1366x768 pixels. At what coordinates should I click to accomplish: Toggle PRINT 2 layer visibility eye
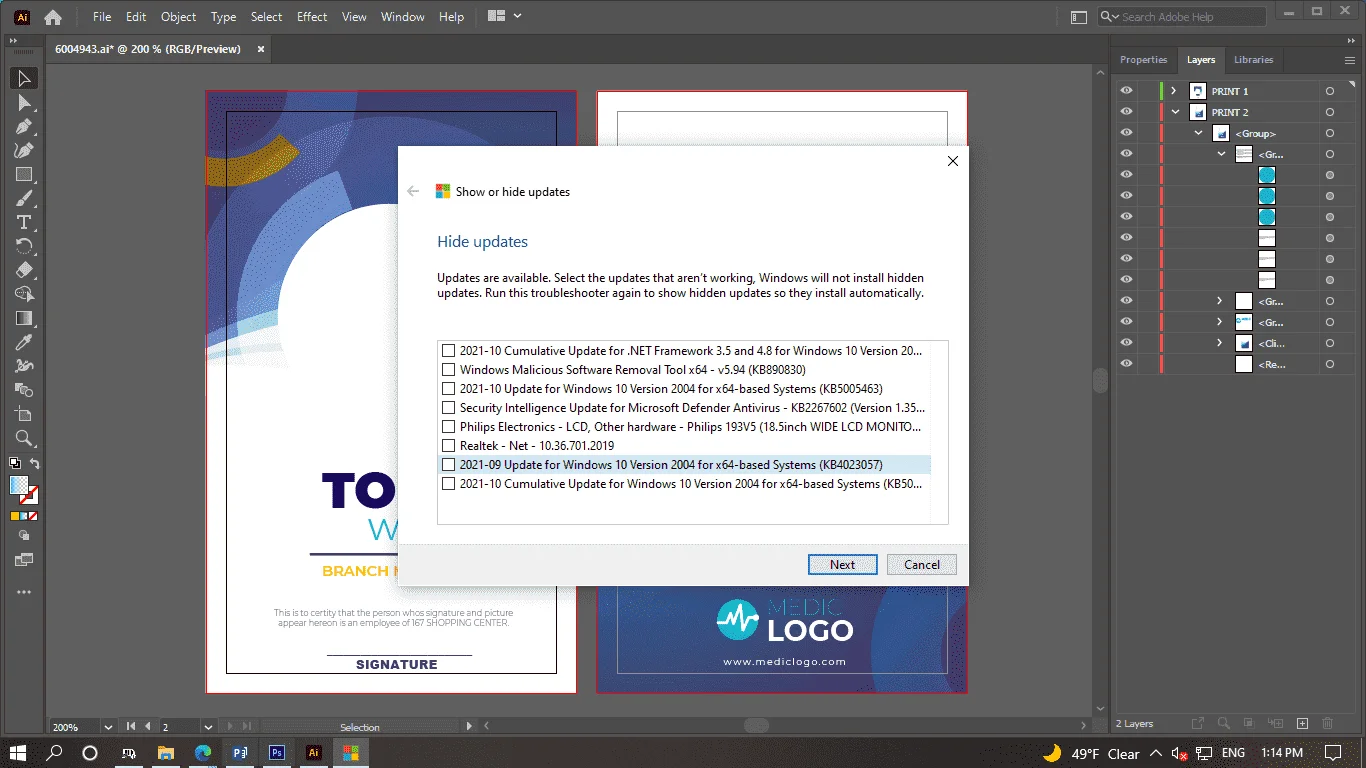click(x=1127, y=112)
